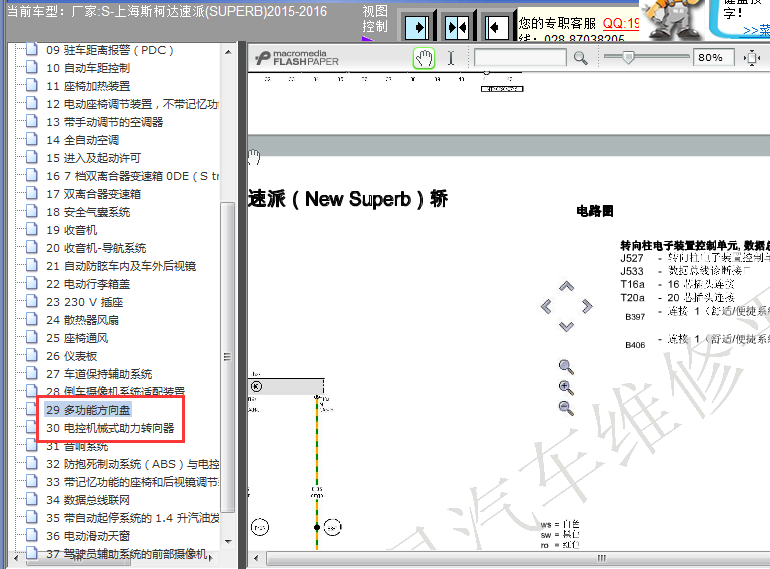Image resolution: width=770 pixels, height=569 pixels.
Task: Click the document icon of 36 电动滑动天窗
Action: [32, 535]
